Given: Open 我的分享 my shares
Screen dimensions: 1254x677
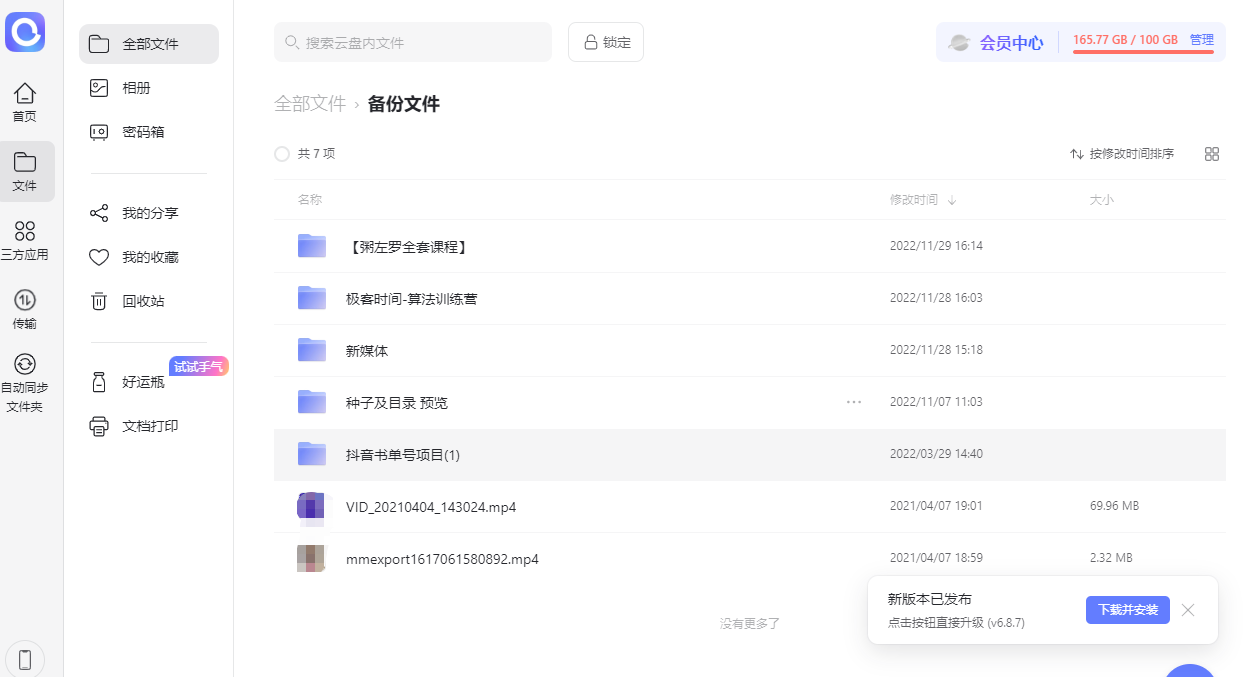Looking at the screenshot, I should coord(149,214).
